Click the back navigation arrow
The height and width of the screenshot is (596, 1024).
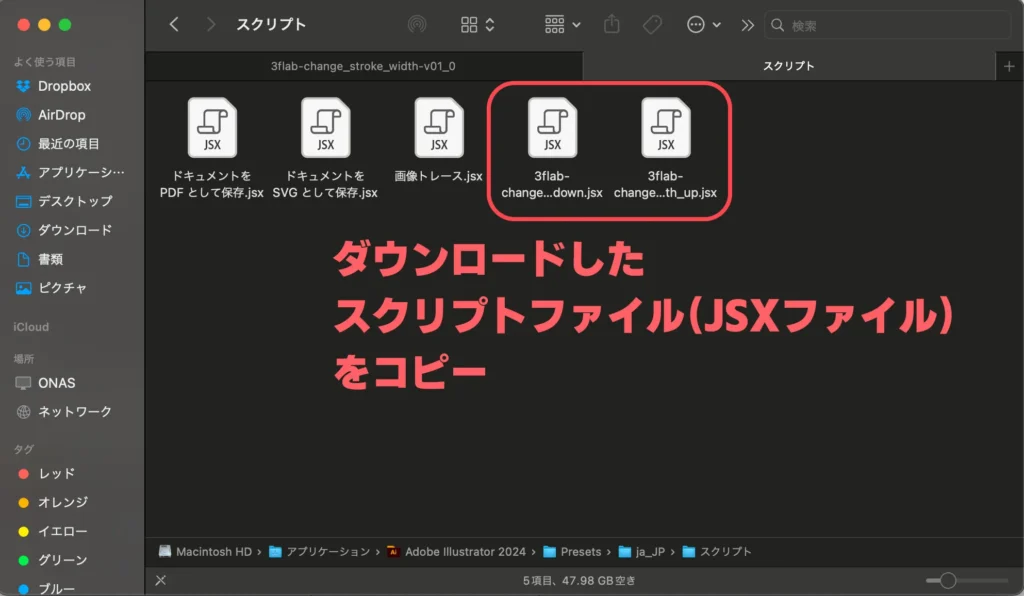point(174,24)
